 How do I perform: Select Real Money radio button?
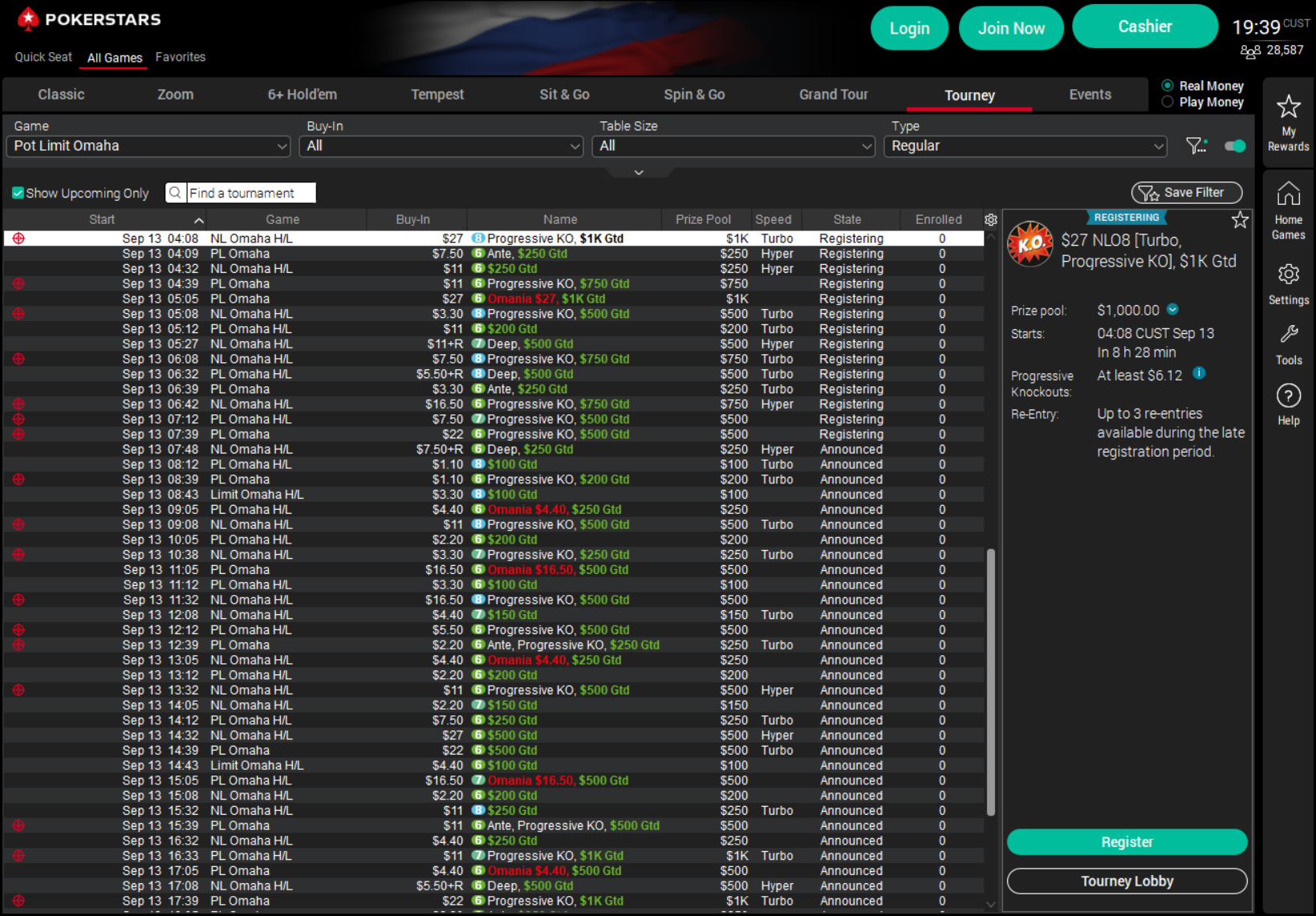point(1168,86)
